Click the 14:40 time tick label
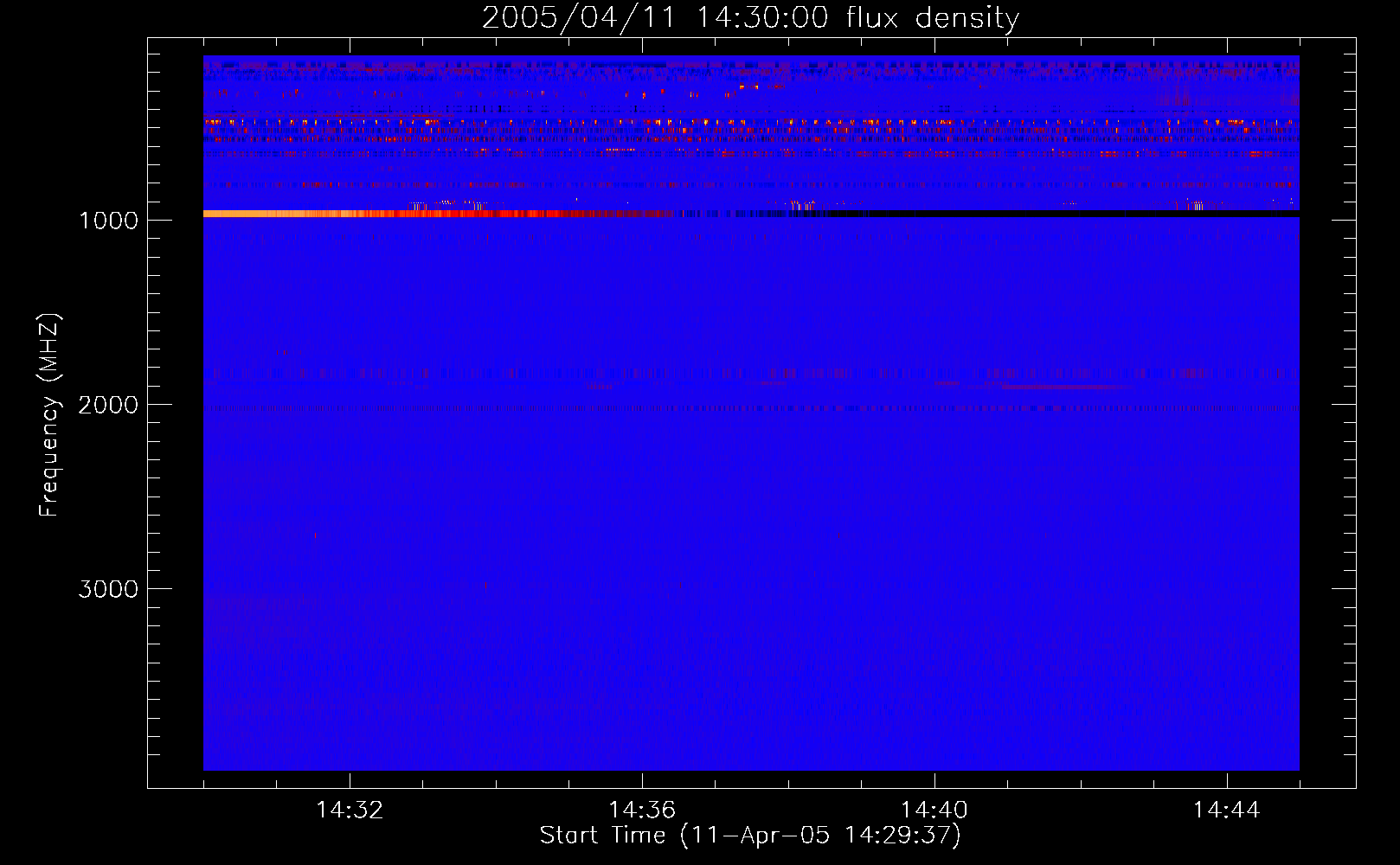The width and height of the screenshot is (1400, 865). pos(934,811)
